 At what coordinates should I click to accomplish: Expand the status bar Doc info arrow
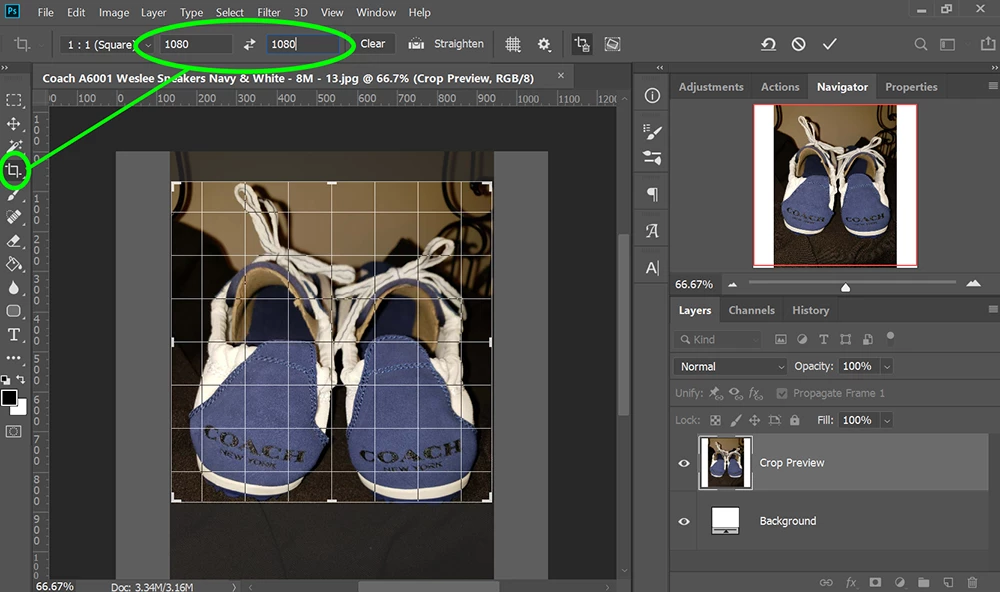pos(233,587)
